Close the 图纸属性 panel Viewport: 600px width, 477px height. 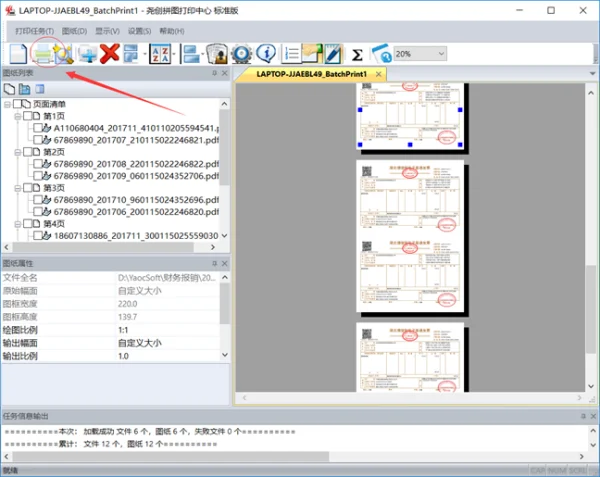click(x=225, y=263)
